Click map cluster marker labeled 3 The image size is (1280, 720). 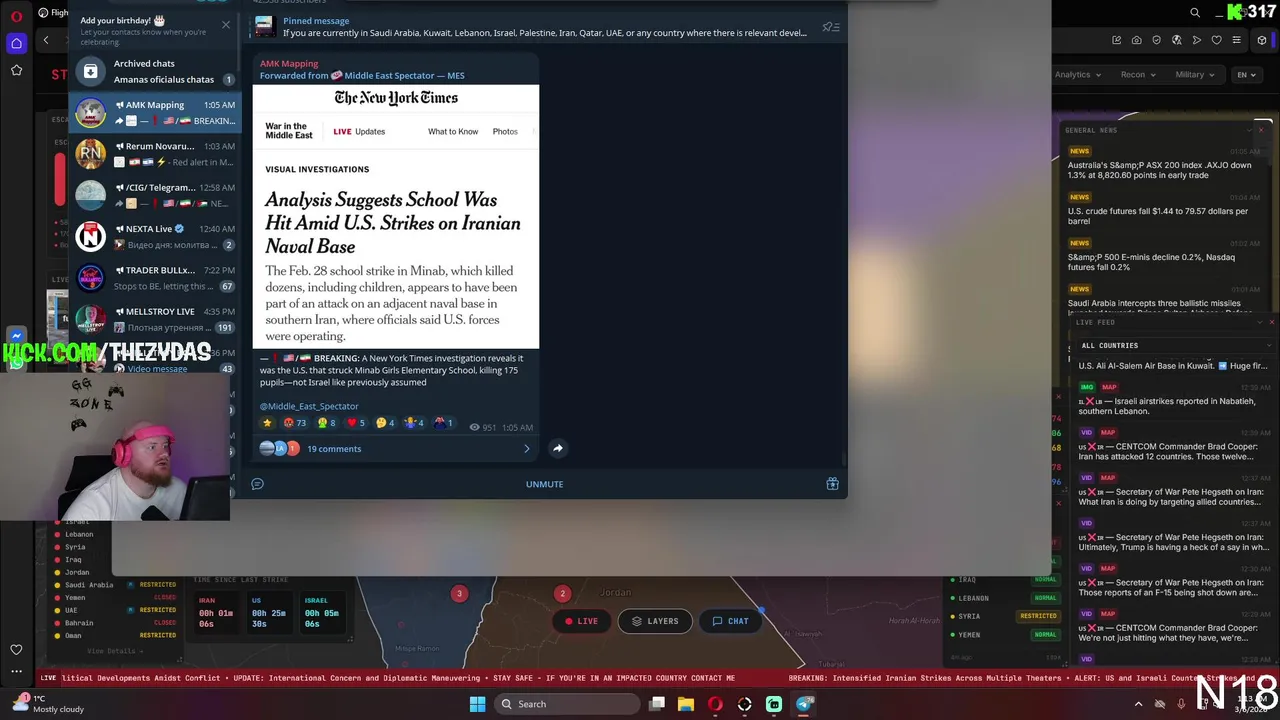click(x=459, y=594)
